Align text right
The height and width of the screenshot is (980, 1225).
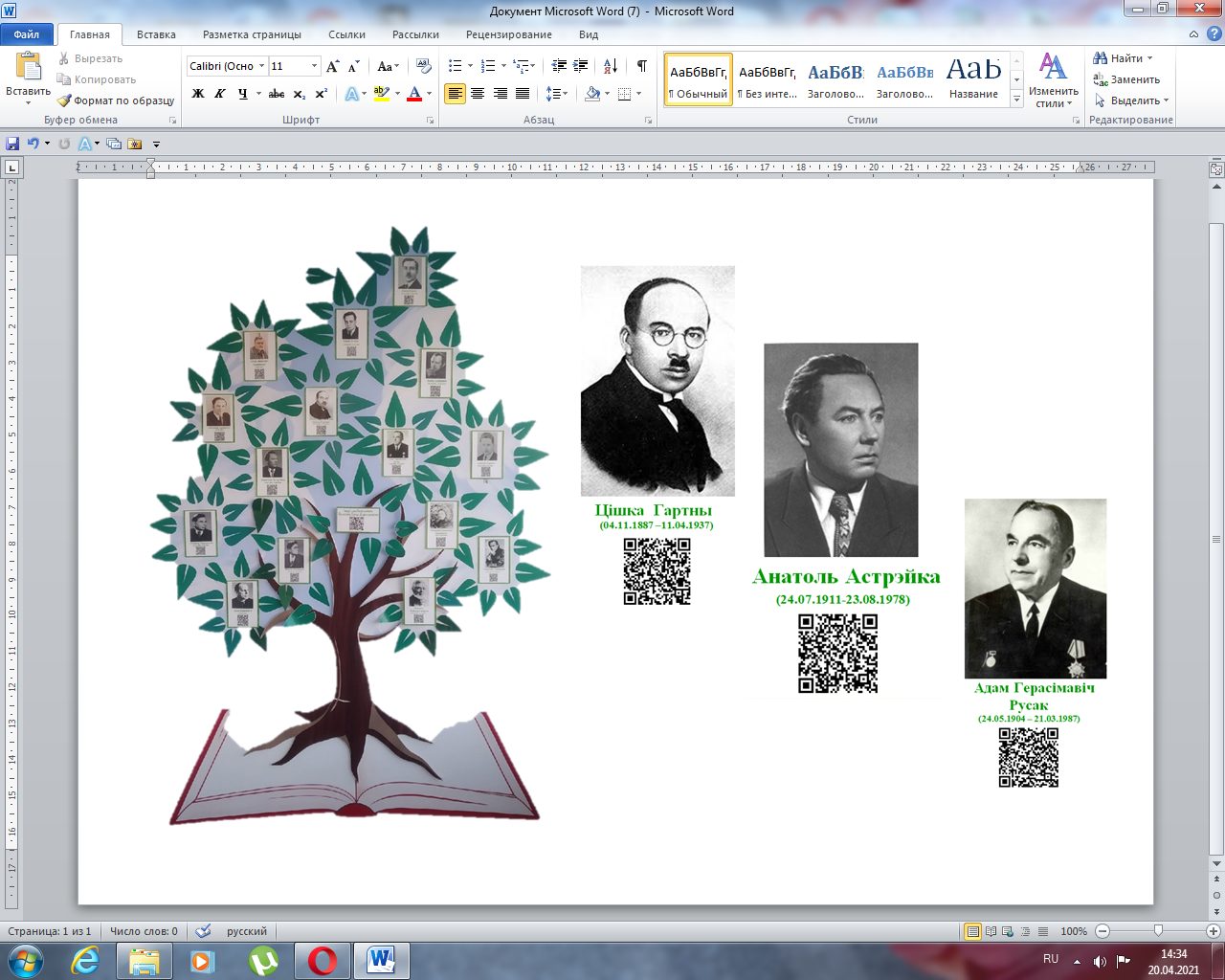(500, 94)
